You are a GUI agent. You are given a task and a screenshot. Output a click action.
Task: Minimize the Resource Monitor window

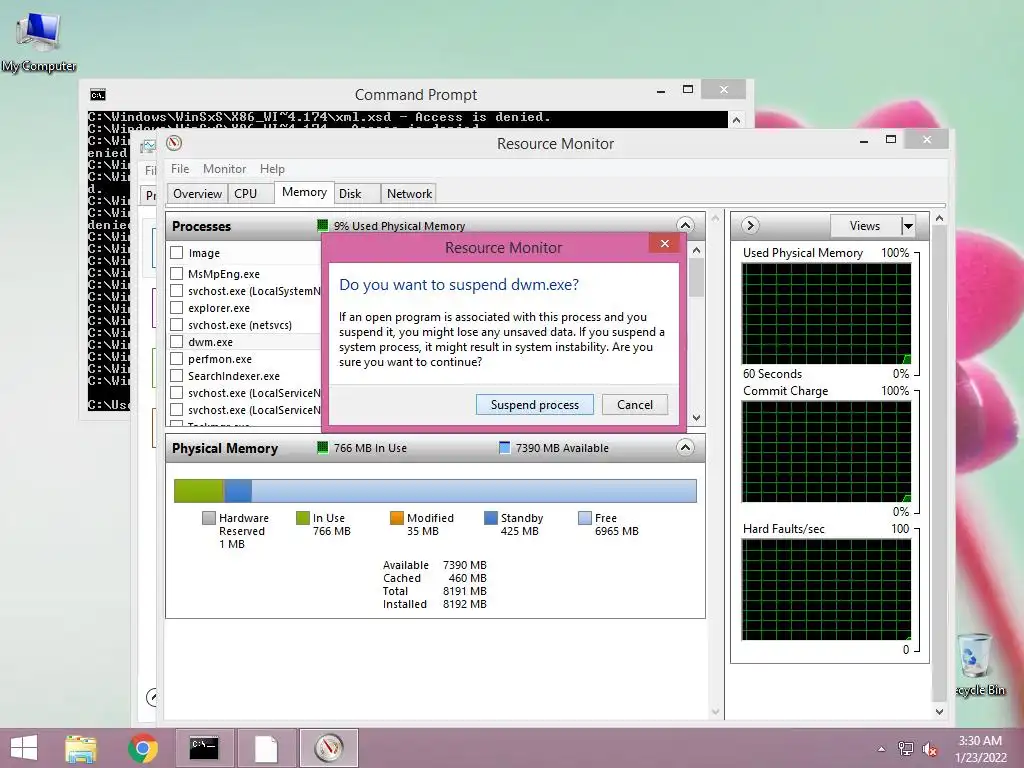(863, 140)
